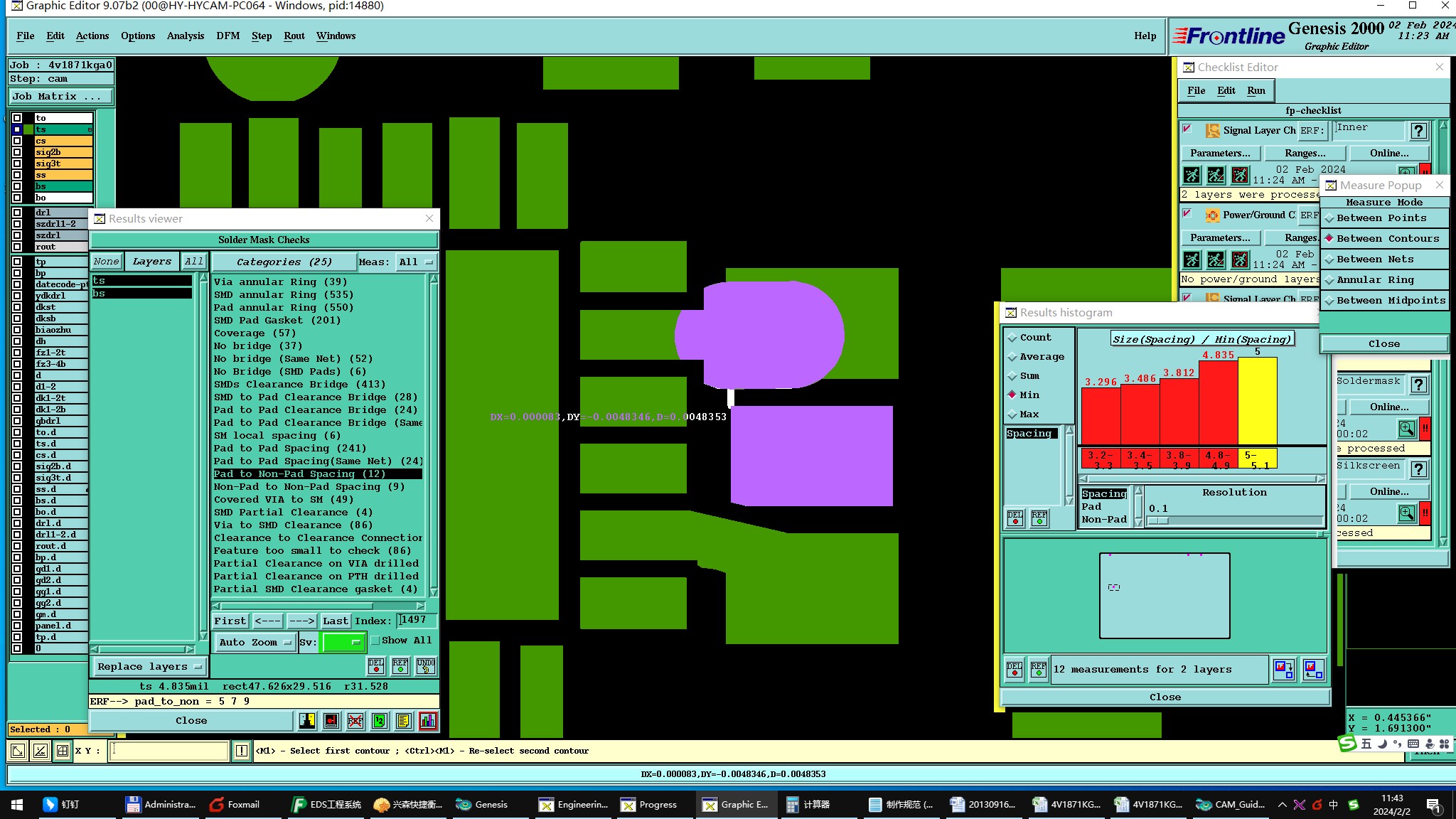Click the yellow report notes icon
Viewport: 1456px width, 819px height.
pyautogui.click(x=403, y=721)
